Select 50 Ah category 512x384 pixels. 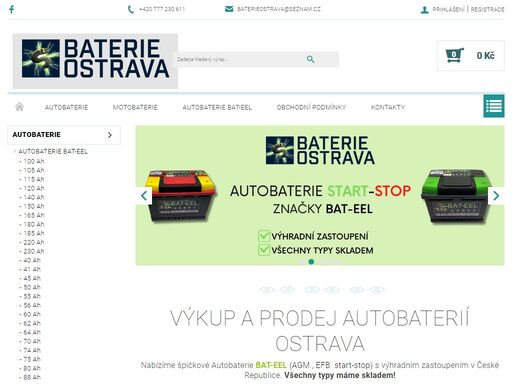coord(32,287)
